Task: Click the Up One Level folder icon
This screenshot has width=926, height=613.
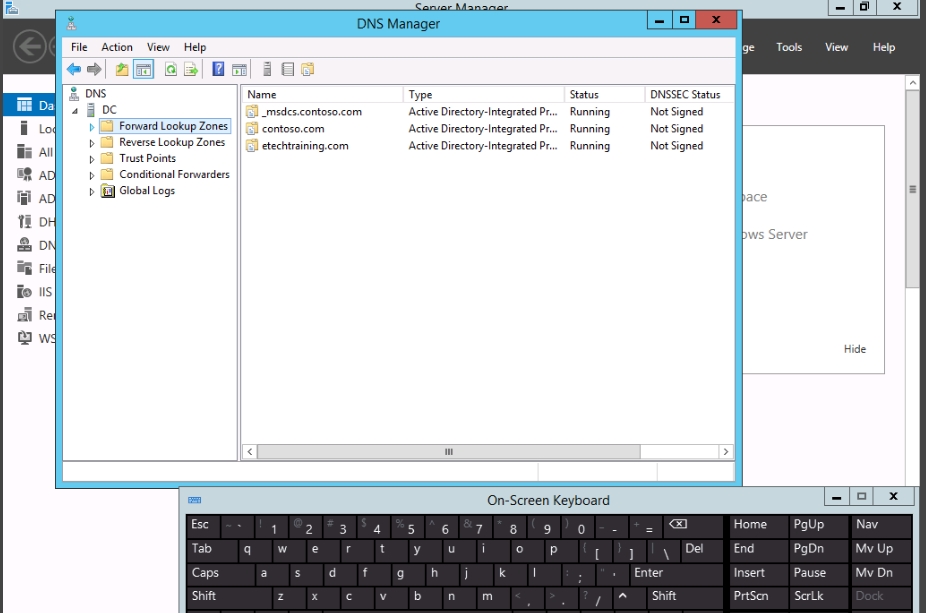Action: (122, 69)
